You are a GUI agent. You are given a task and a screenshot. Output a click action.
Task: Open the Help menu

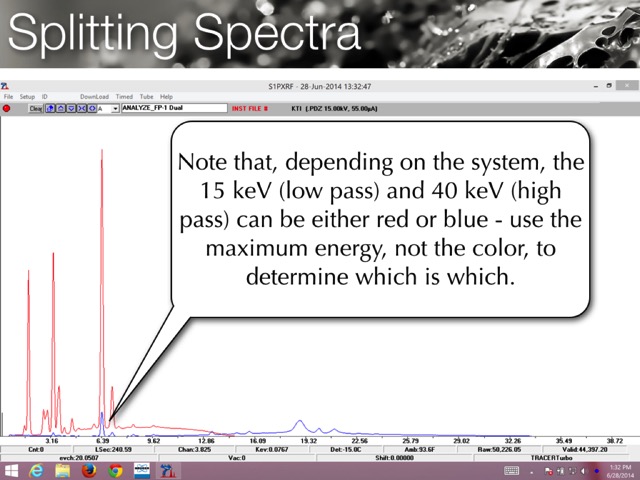pos(167,97)
